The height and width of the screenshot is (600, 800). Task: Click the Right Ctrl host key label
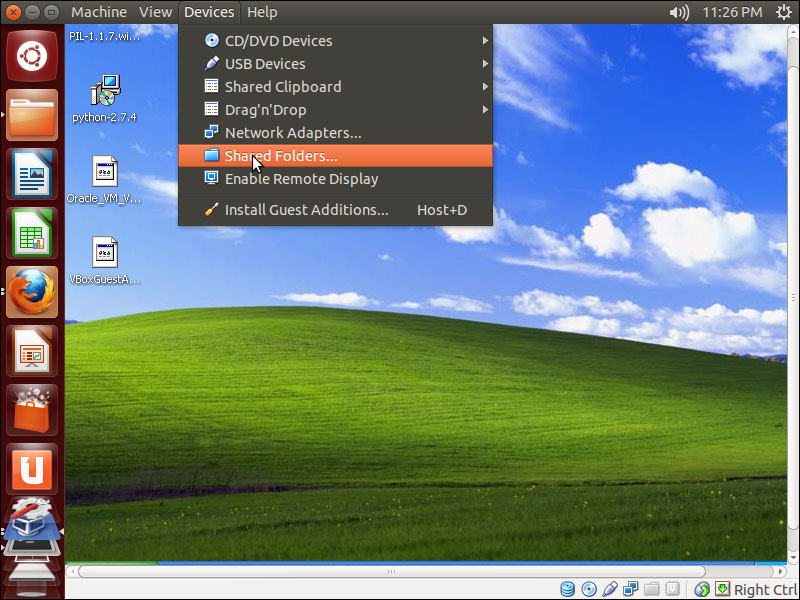(765, 589)
